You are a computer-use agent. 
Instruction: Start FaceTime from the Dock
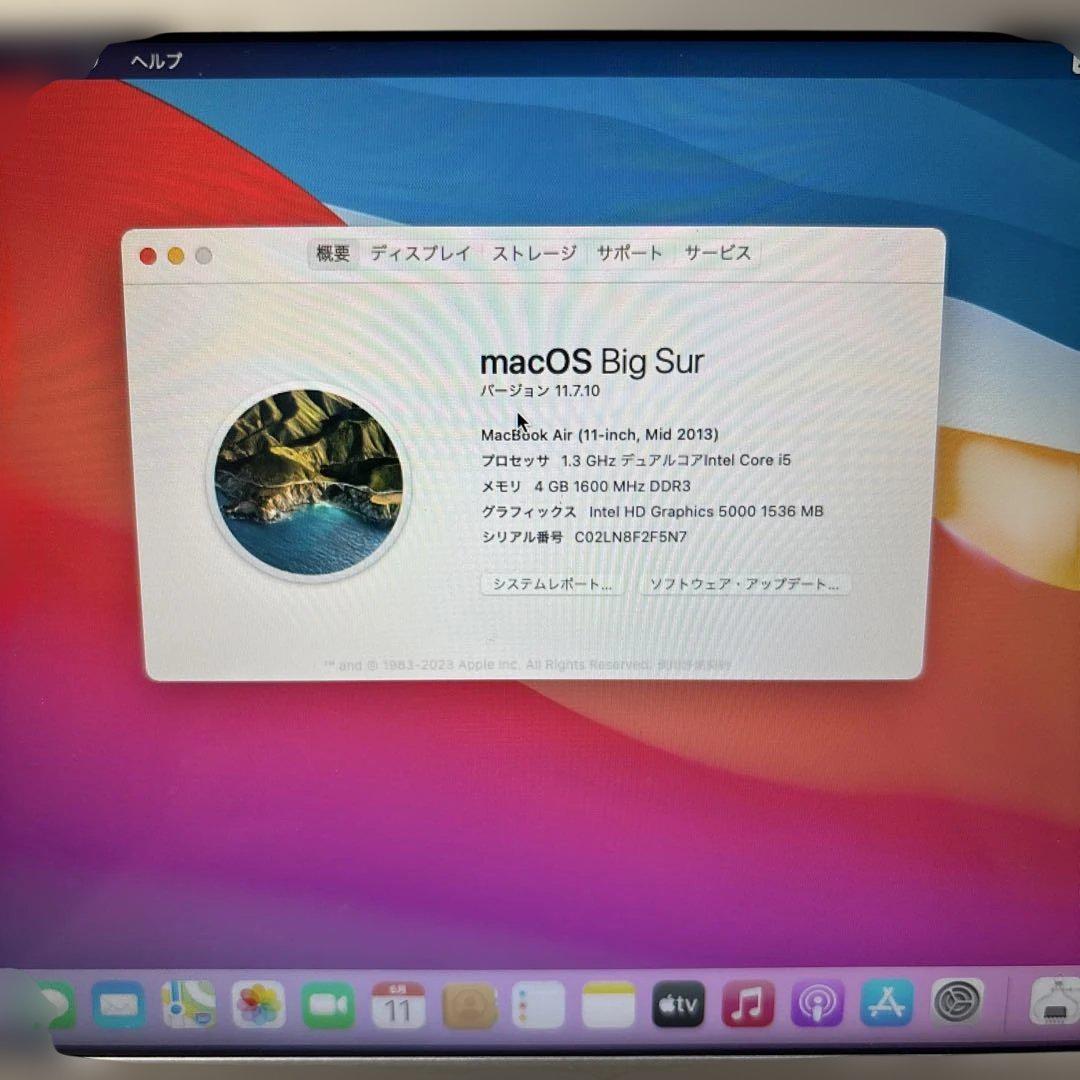pos(328,1005)
